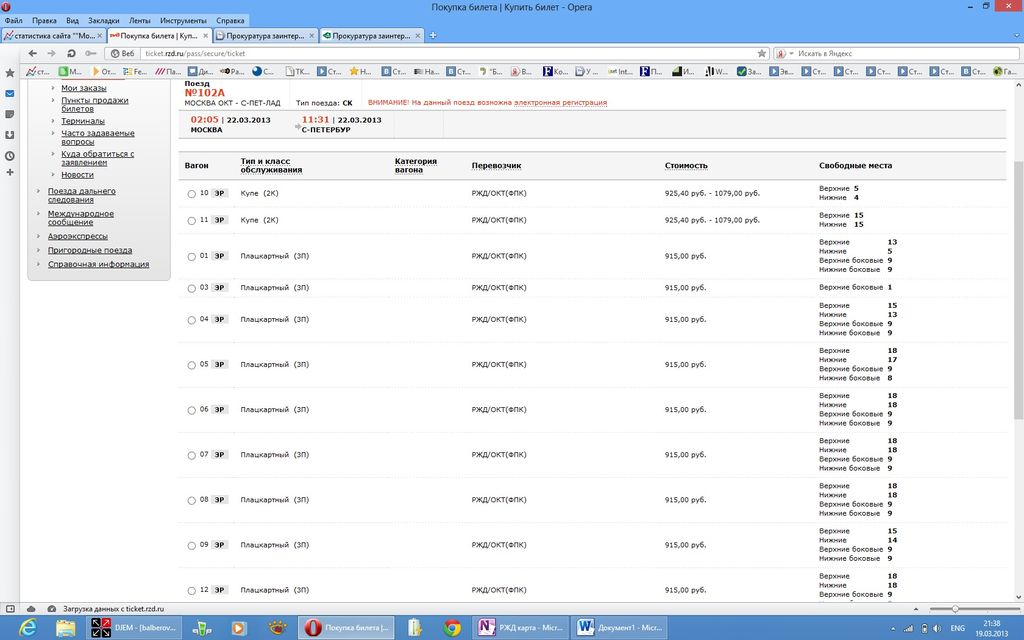Viewport: 1024px width, 640px height.
Task: Open the Downloads panel in the sidebar
Action: (x=10, y=135)
